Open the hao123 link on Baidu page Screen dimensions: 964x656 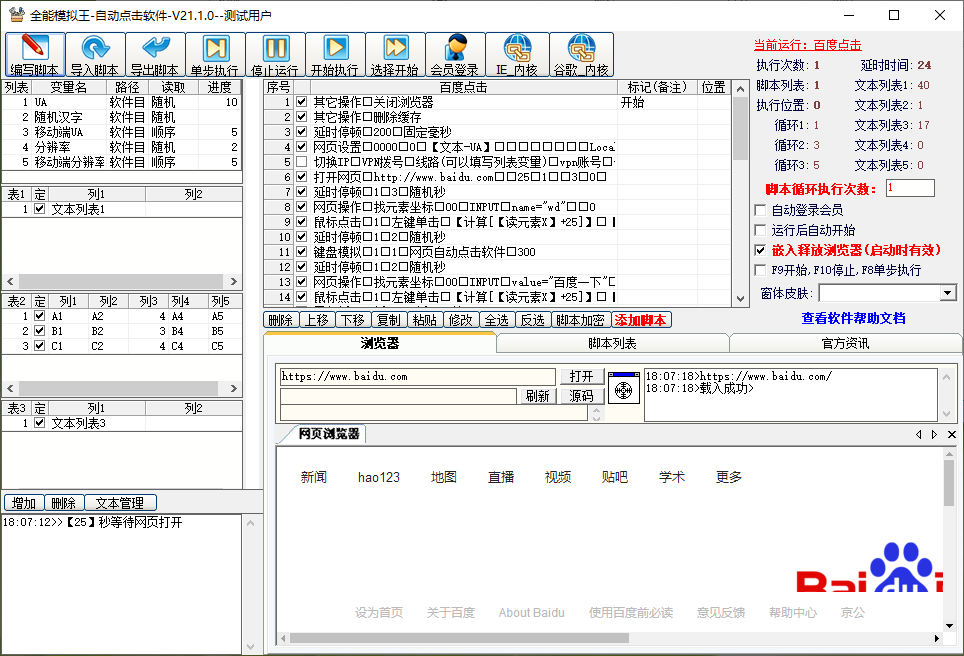click(379, 477)
